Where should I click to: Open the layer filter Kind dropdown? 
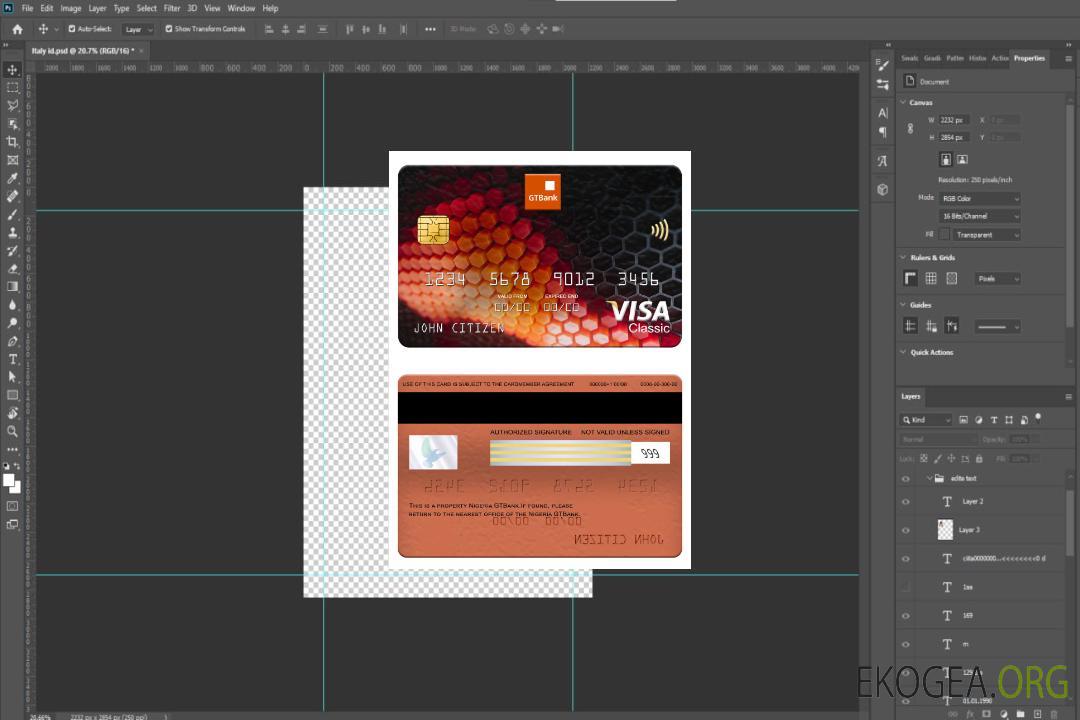(926, 420)
